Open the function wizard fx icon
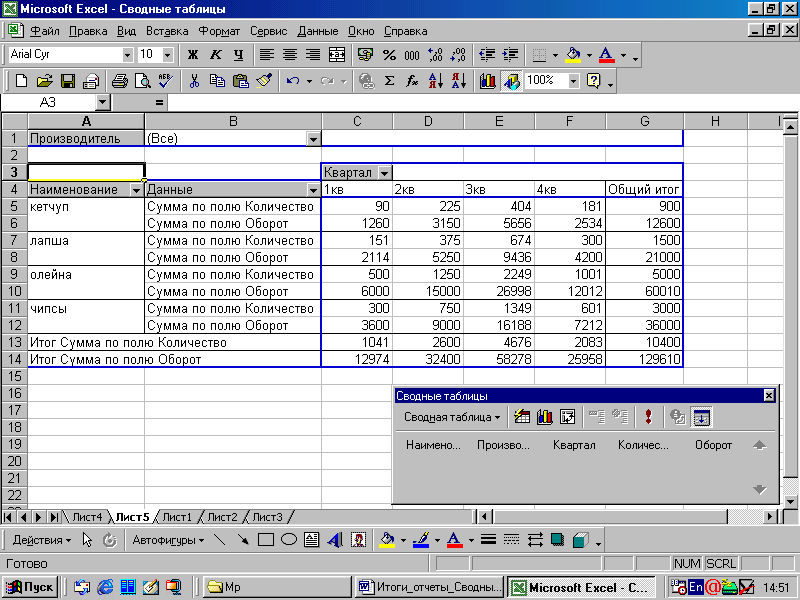The width and height of the screenshot is (800, 600). pos(412,81)
